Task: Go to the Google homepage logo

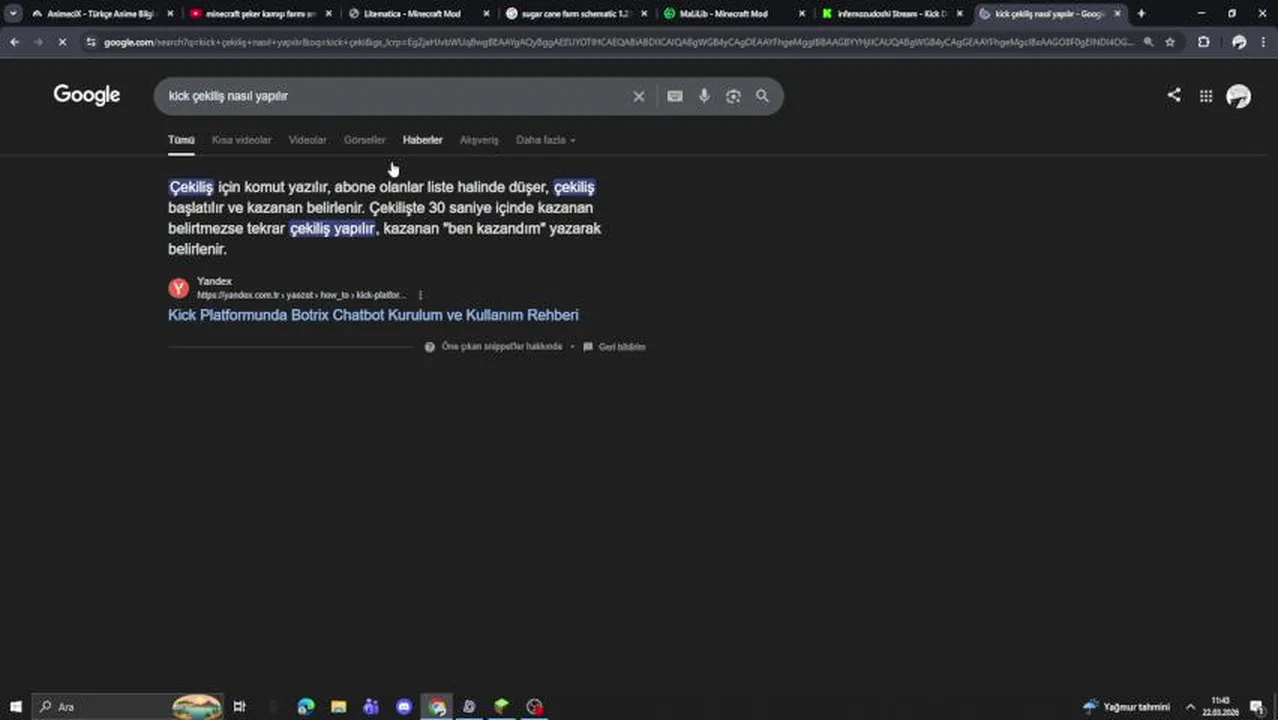Action: point(87,95)
